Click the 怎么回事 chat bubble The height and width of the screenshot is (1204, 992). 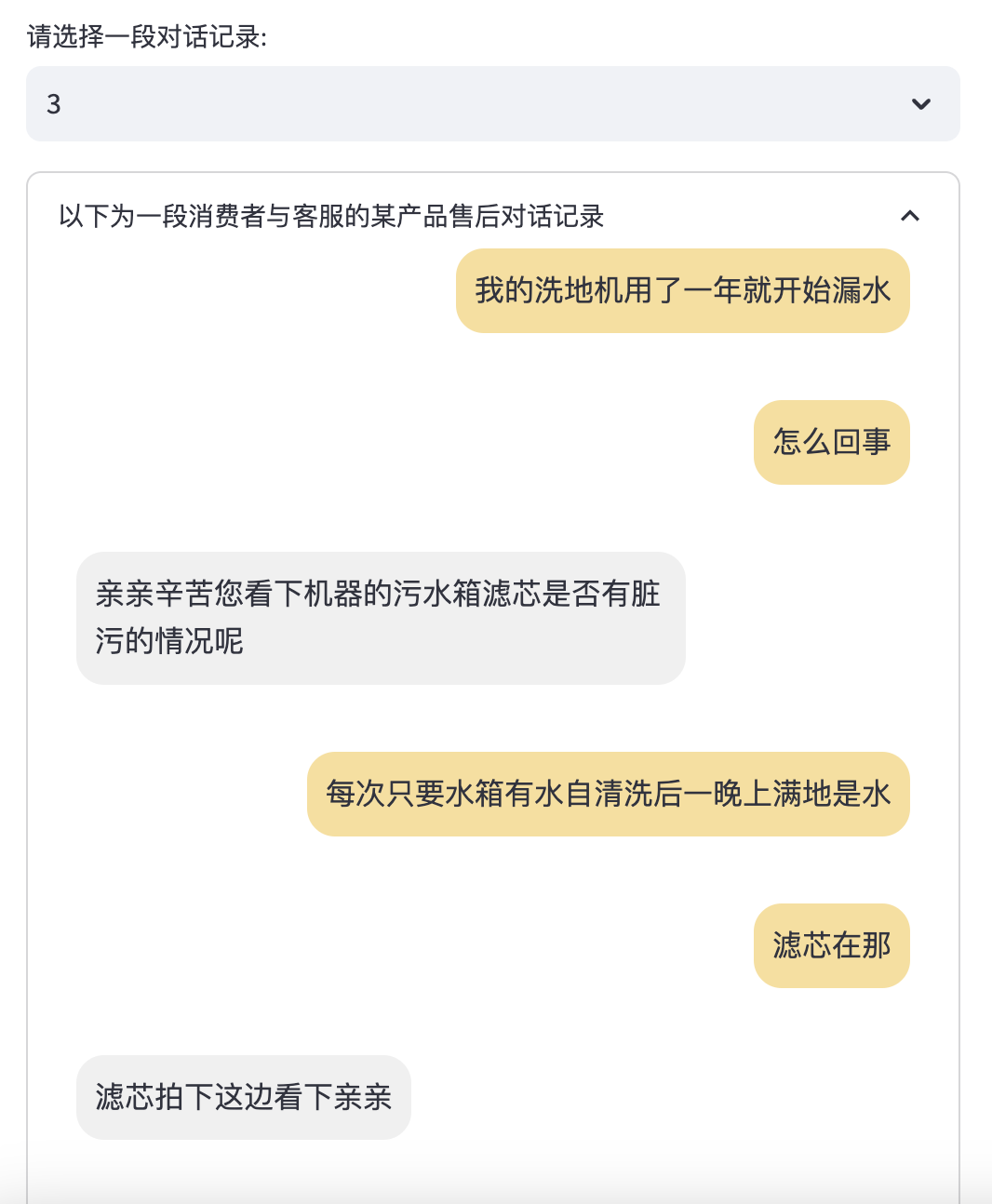[831, 442]
